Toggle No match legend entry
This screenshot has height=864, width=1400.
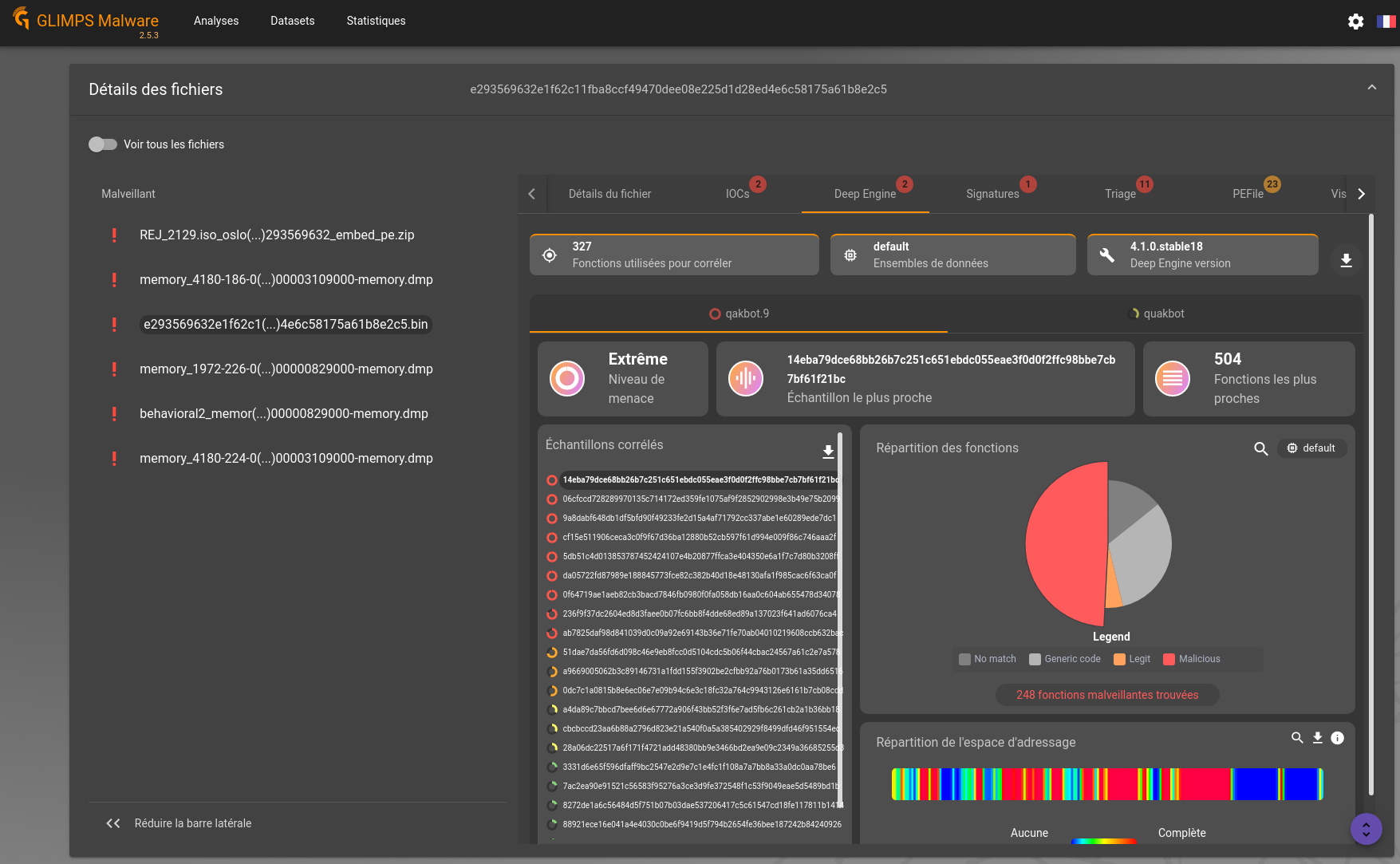[988, 659]
